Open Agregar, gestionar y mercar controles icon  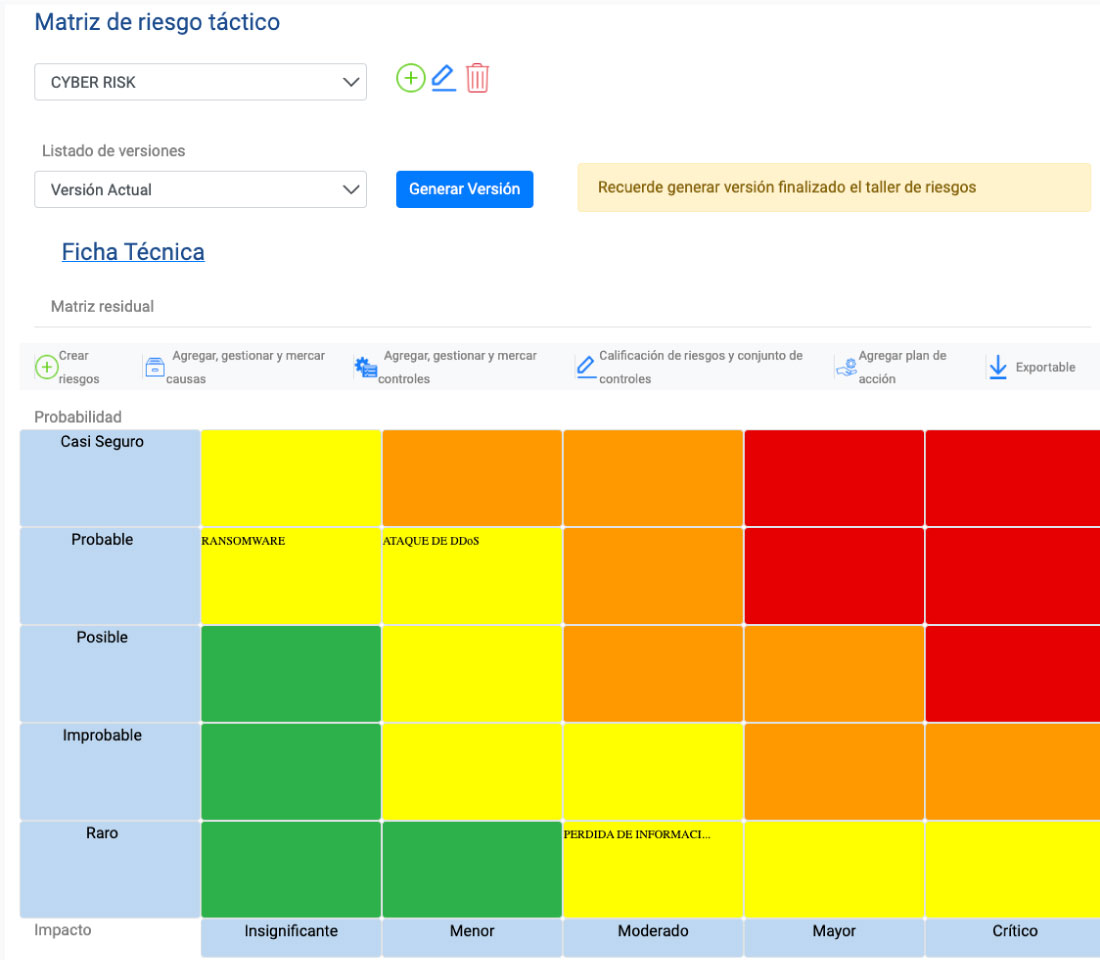[x=365, y=367]
